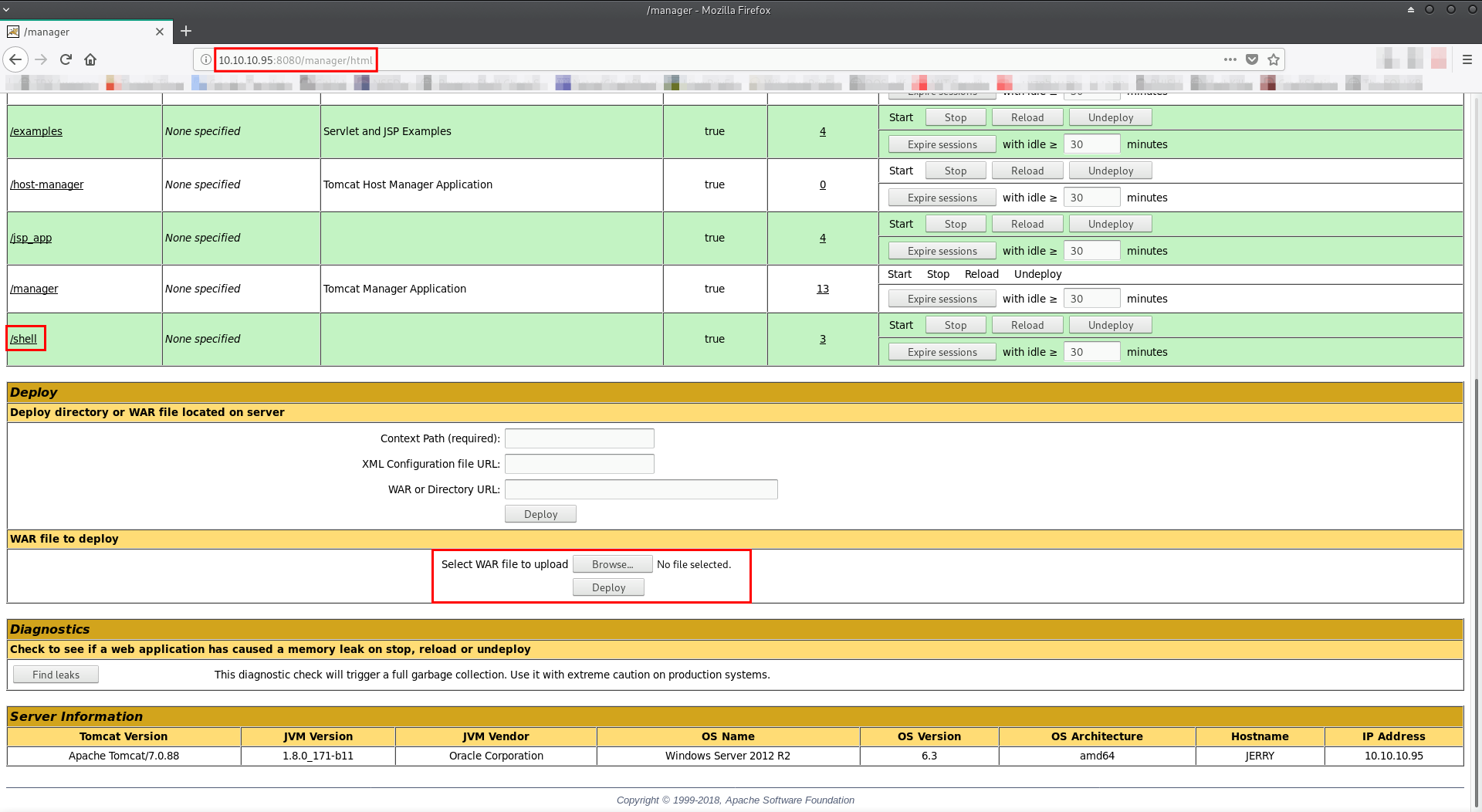Expire sessions for /examples
The height and width of the screenshot is (812, 1482).
[942, 144]
